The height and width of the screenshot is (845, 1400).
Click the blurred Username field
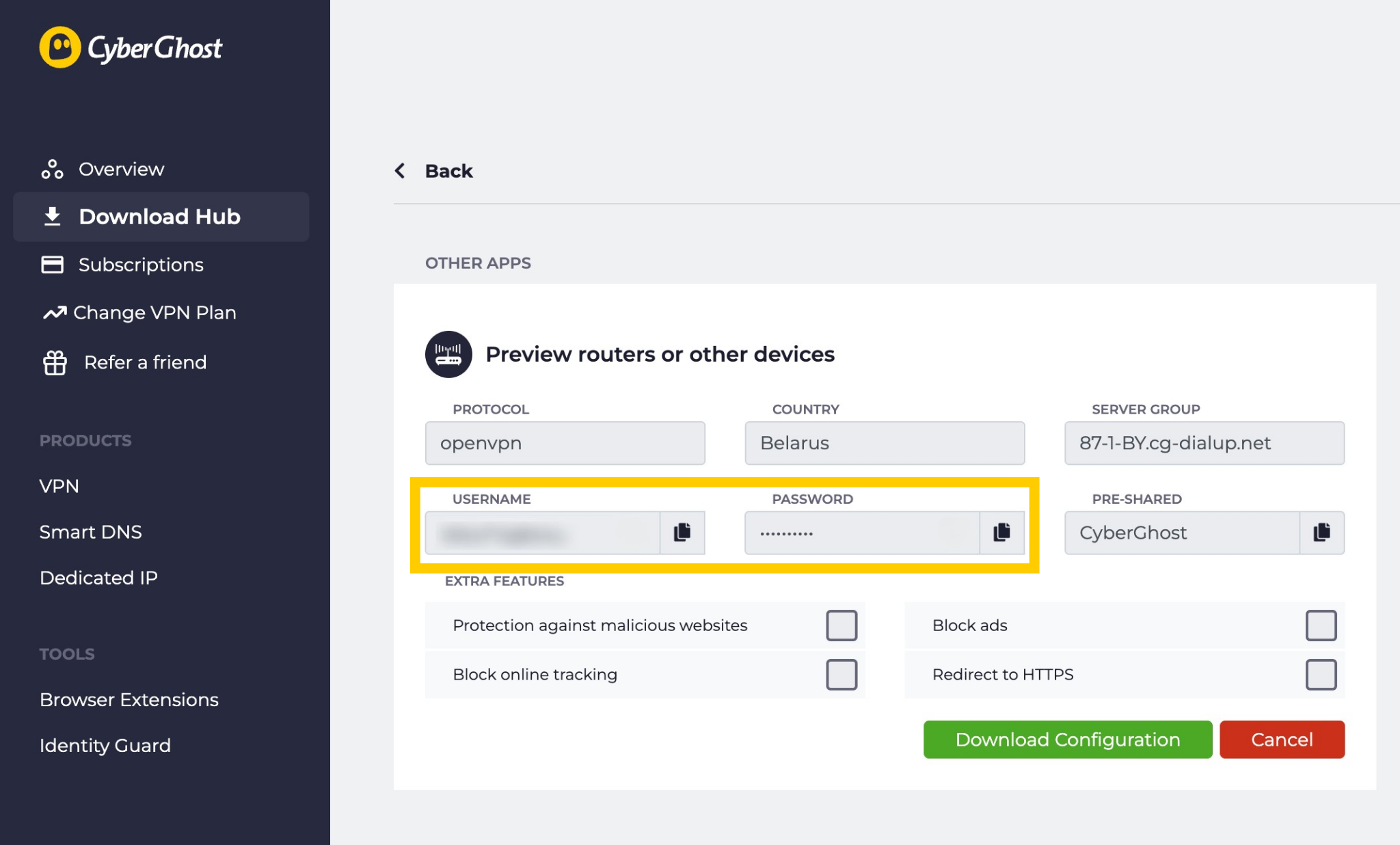pos(543,533)
